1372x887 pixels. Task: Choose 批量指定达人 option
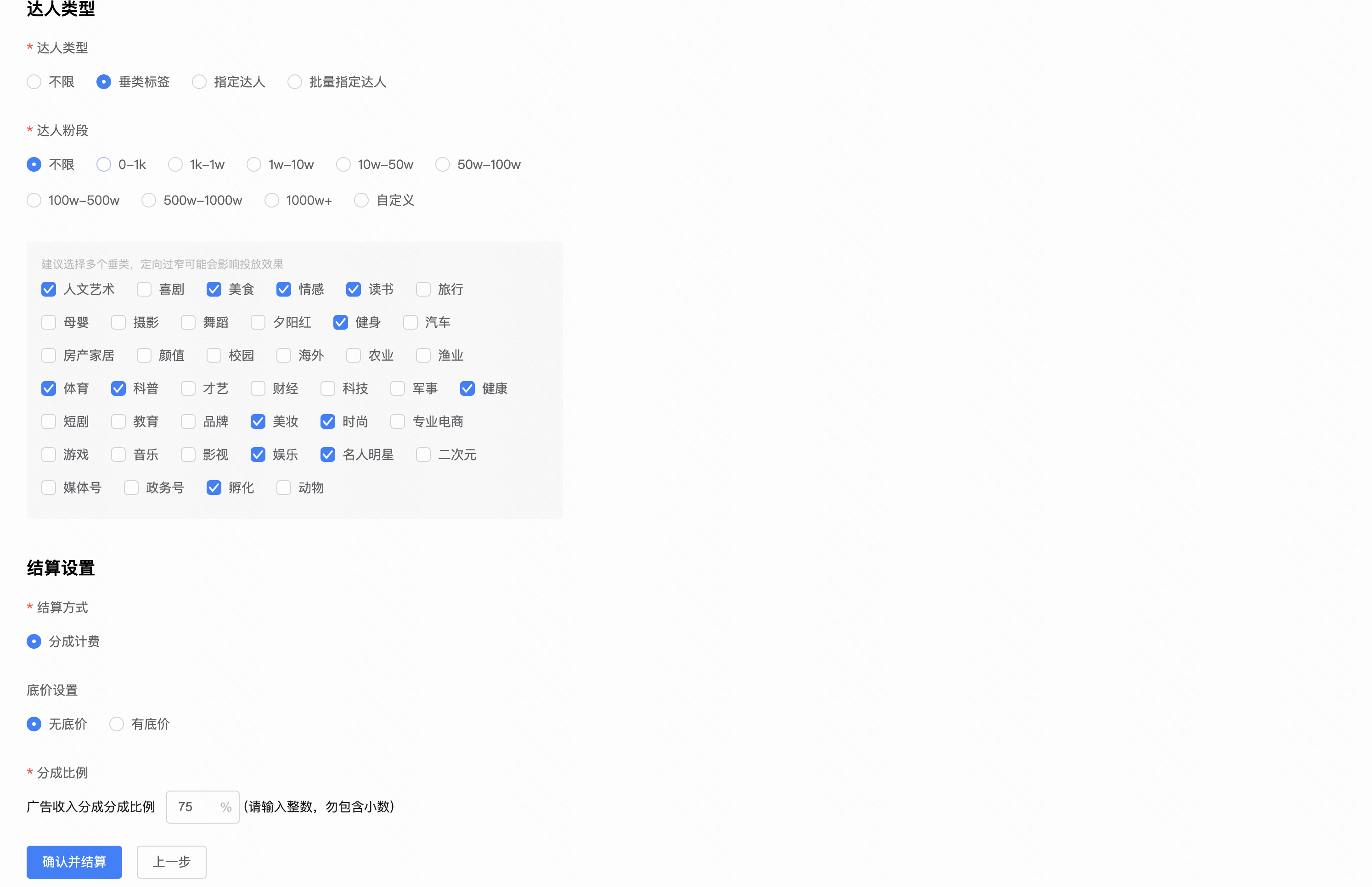(295, 82)
